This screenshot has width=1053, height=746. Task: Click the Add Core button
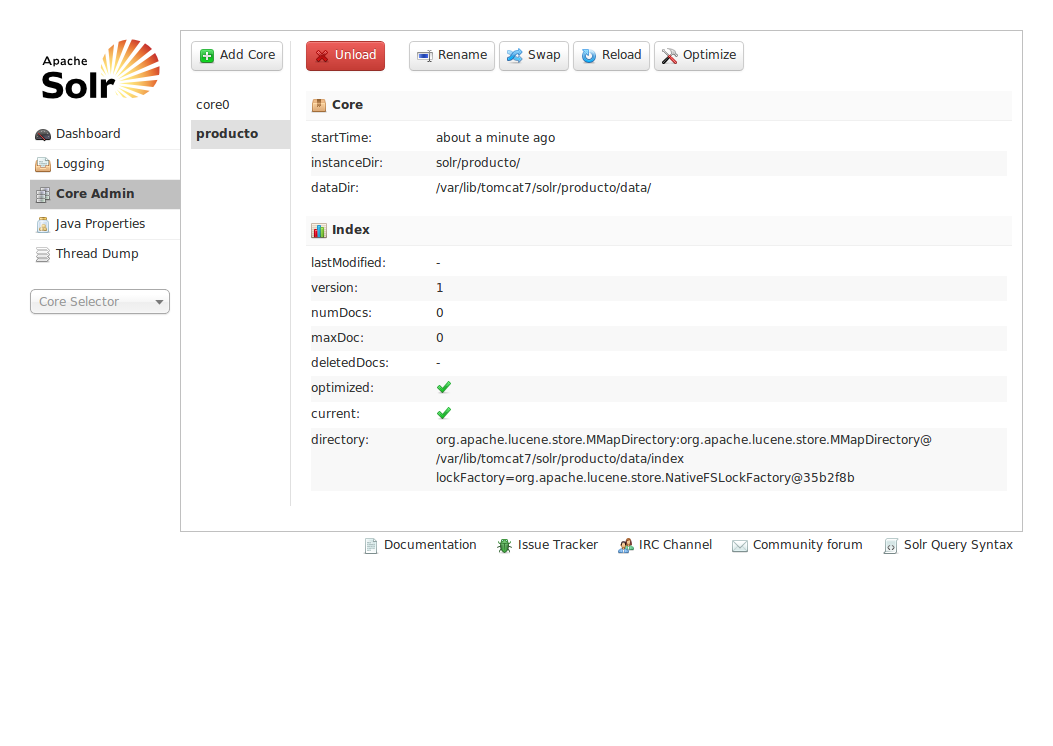pos(237,56)
